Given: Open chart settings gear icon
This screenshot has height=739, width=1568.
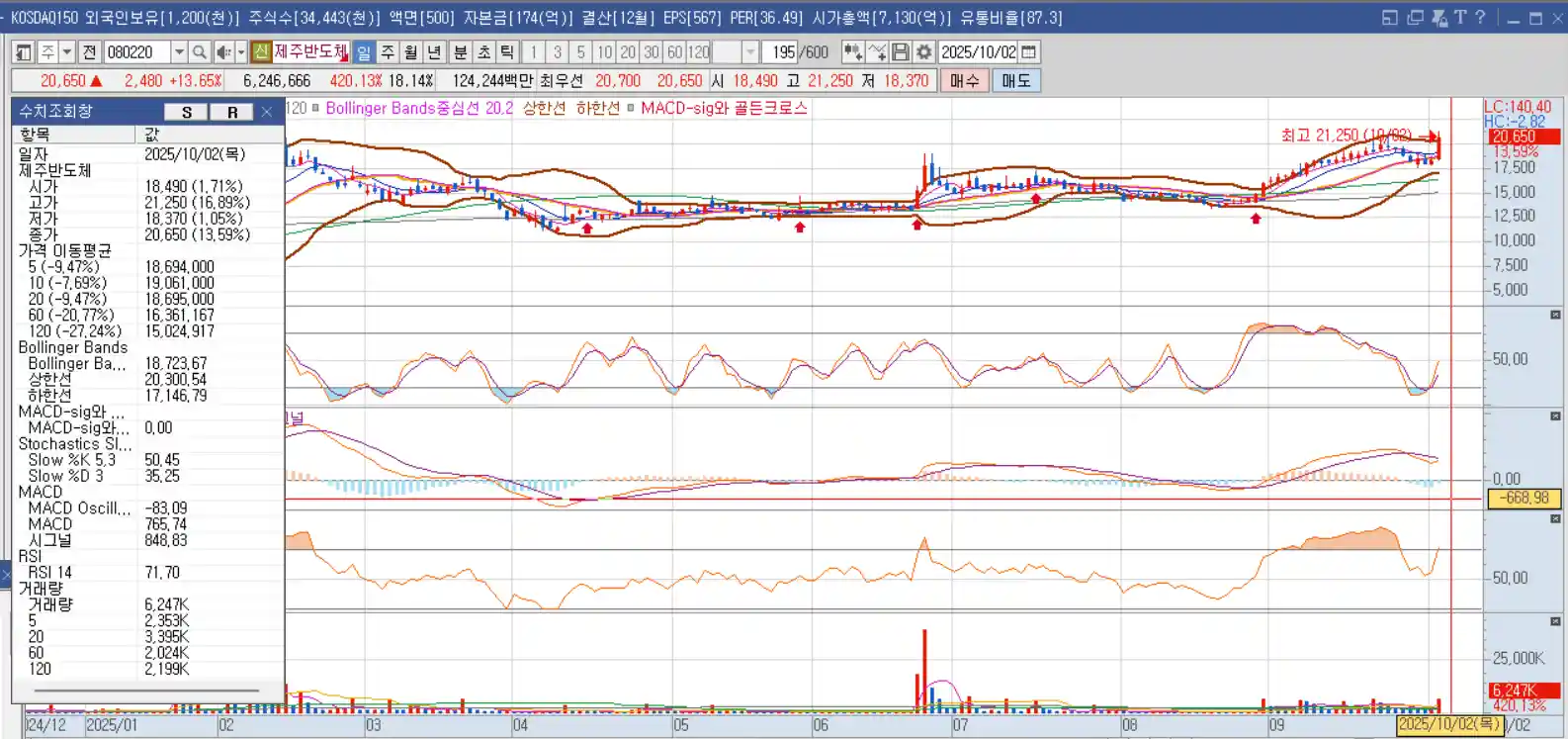Looking at the screenshot, I should 924,51.
